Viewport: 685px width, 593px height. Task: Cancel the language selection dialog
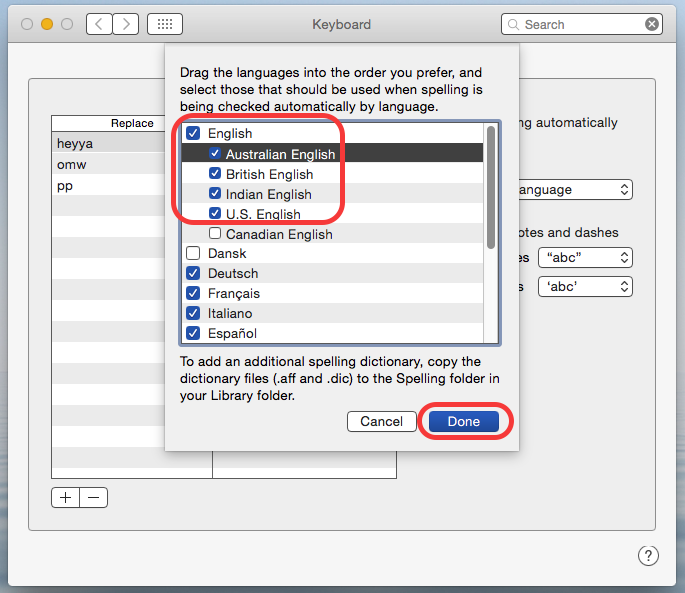[381, 421]
